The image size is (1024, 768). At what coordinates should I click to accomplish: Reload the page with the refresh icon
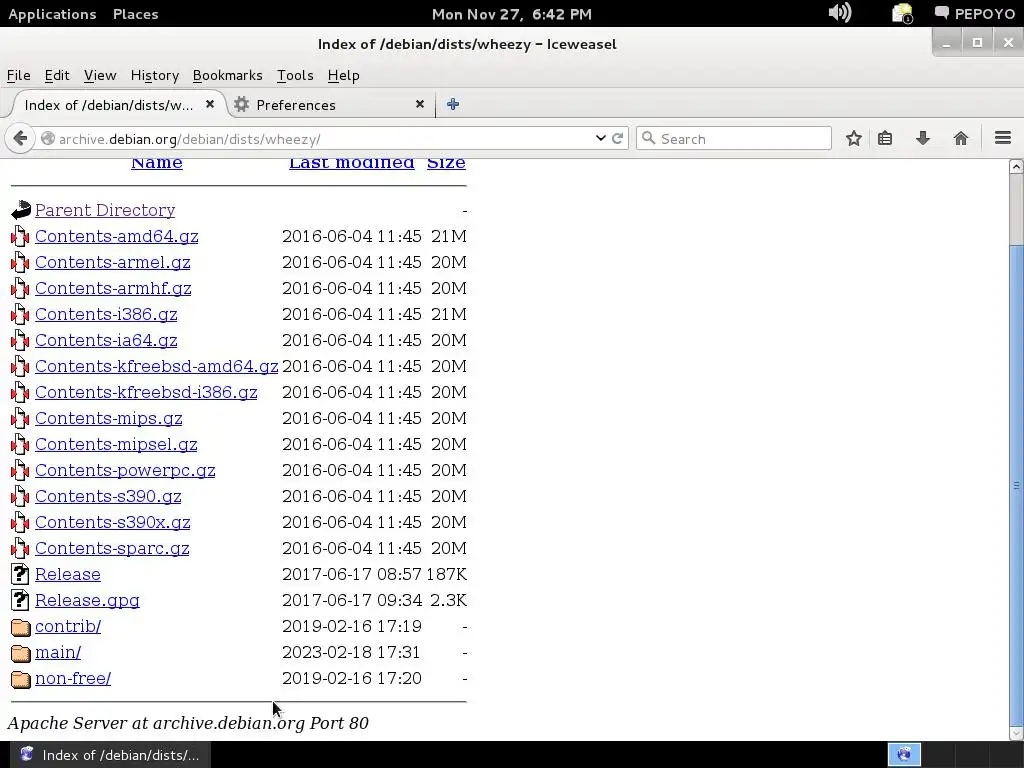tap(617, 138)
